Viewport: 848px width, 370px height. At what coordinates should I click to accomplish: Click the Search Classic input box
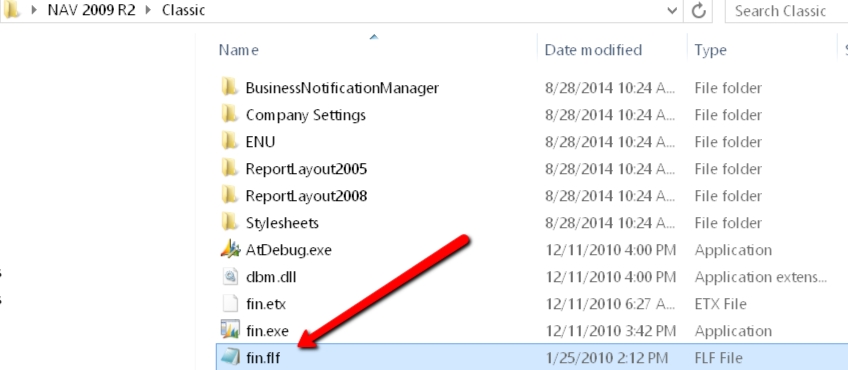[786, 11]
